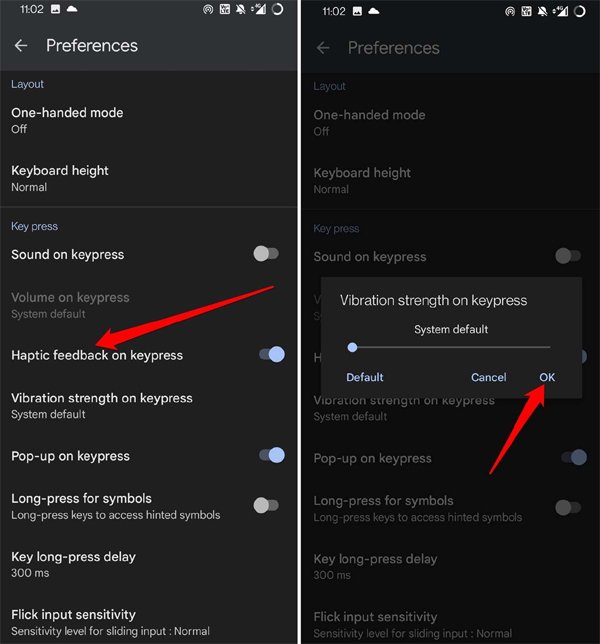Tap the battery ring icon in right status bar
This screenshot has width=600, height=644.
coord(579,11)
